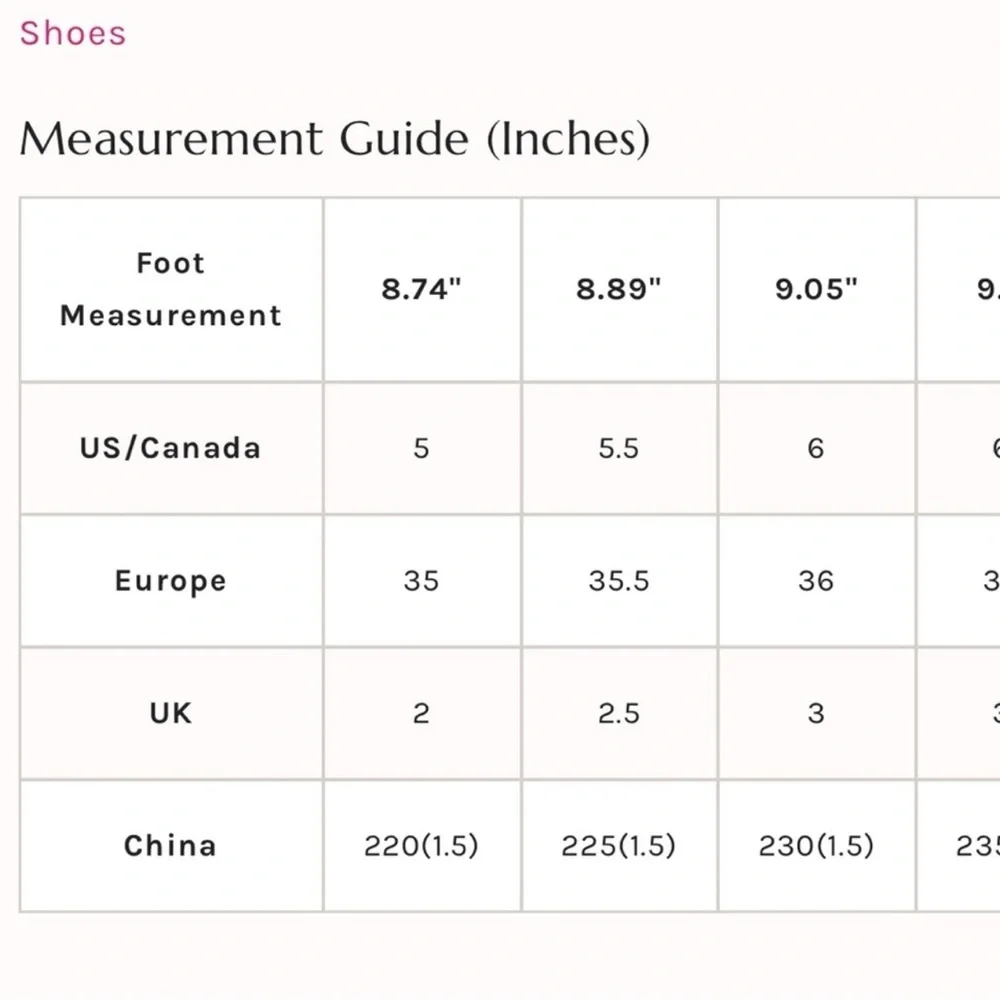
Task: Select the China 230(1.5) cell
Action: (x=816, y=846)
